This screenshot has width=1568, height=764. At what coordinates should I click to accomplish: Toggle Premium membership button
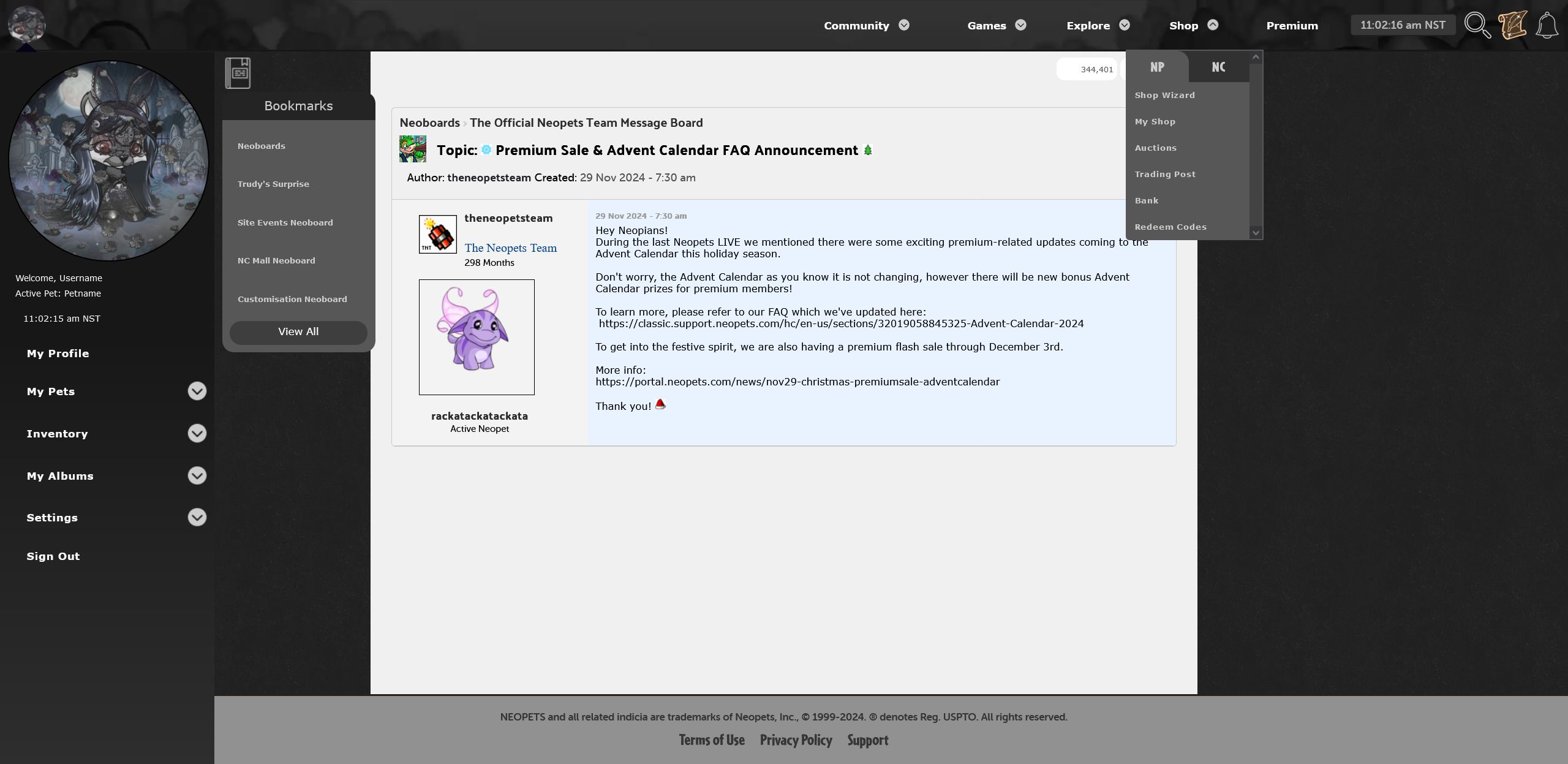1292,25
